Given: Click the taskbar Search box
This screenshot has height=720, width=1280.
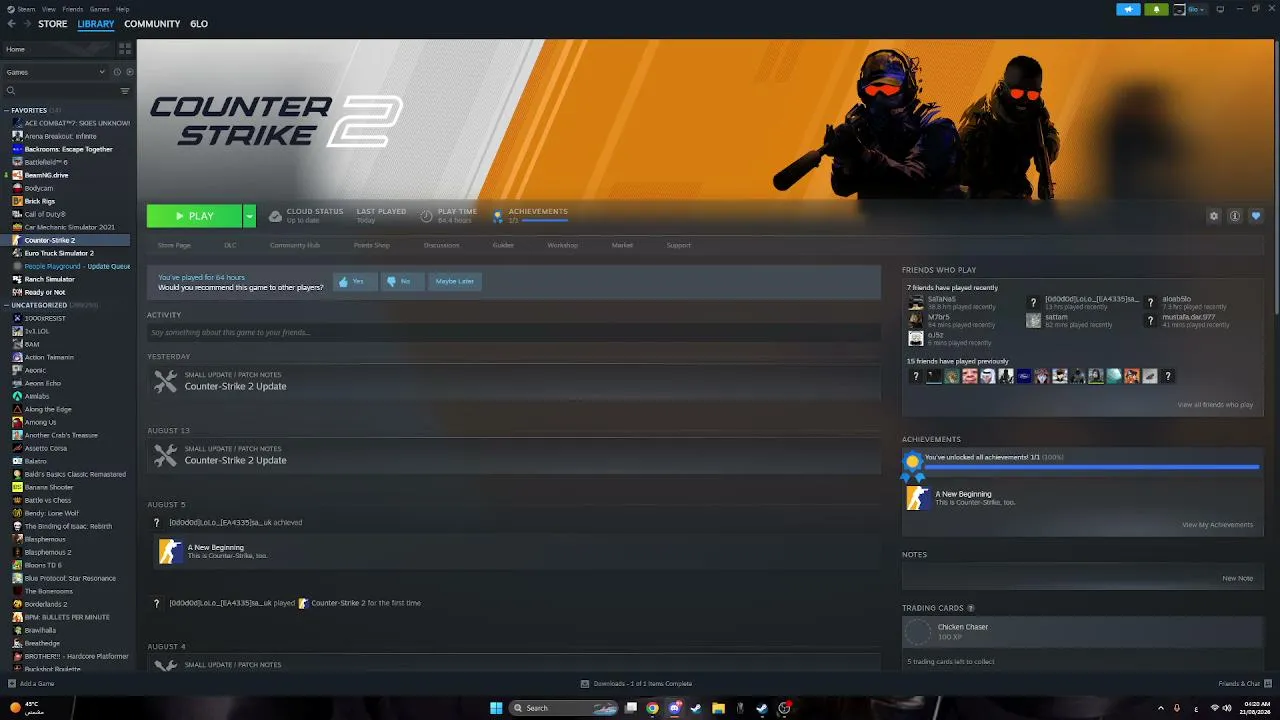Looking at the screenshot, I should pyautogui.click(x=565, y=708).
